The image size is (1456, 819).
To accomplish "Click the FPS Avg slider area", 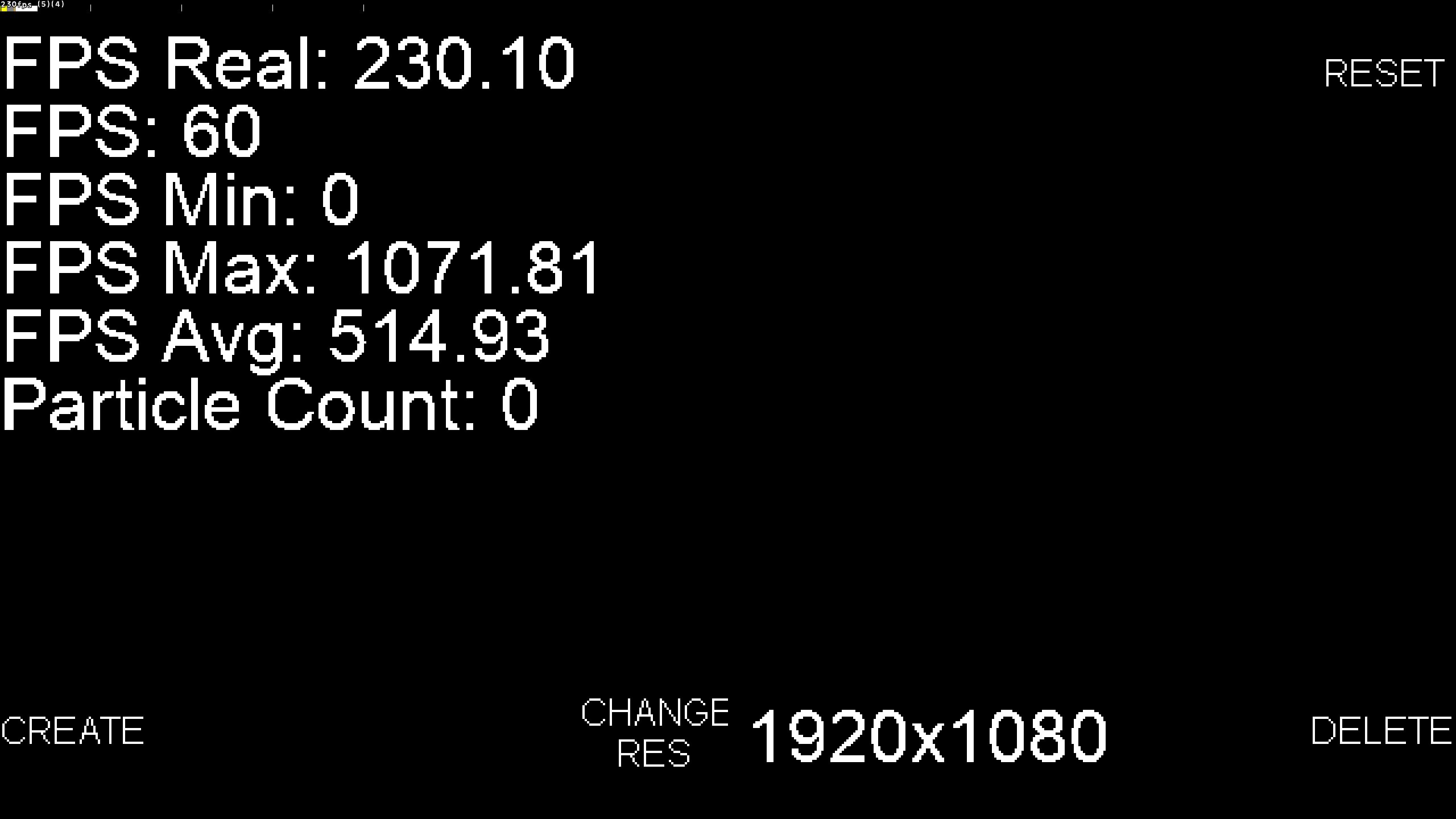I will pyautogui.click(x=275, y=335).
